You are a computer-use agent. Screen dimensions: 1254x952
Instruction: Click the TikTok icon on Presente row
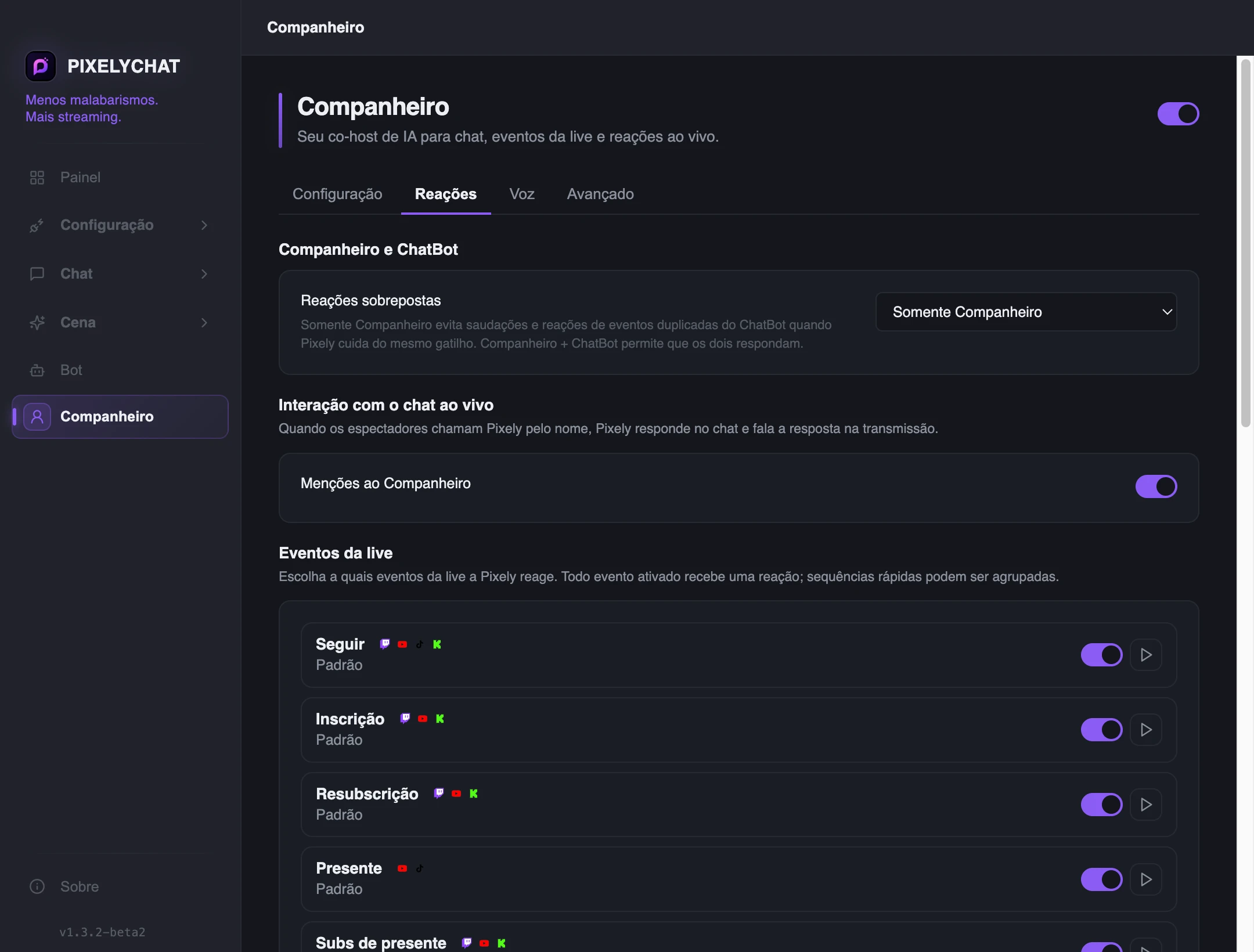(420, 868)
